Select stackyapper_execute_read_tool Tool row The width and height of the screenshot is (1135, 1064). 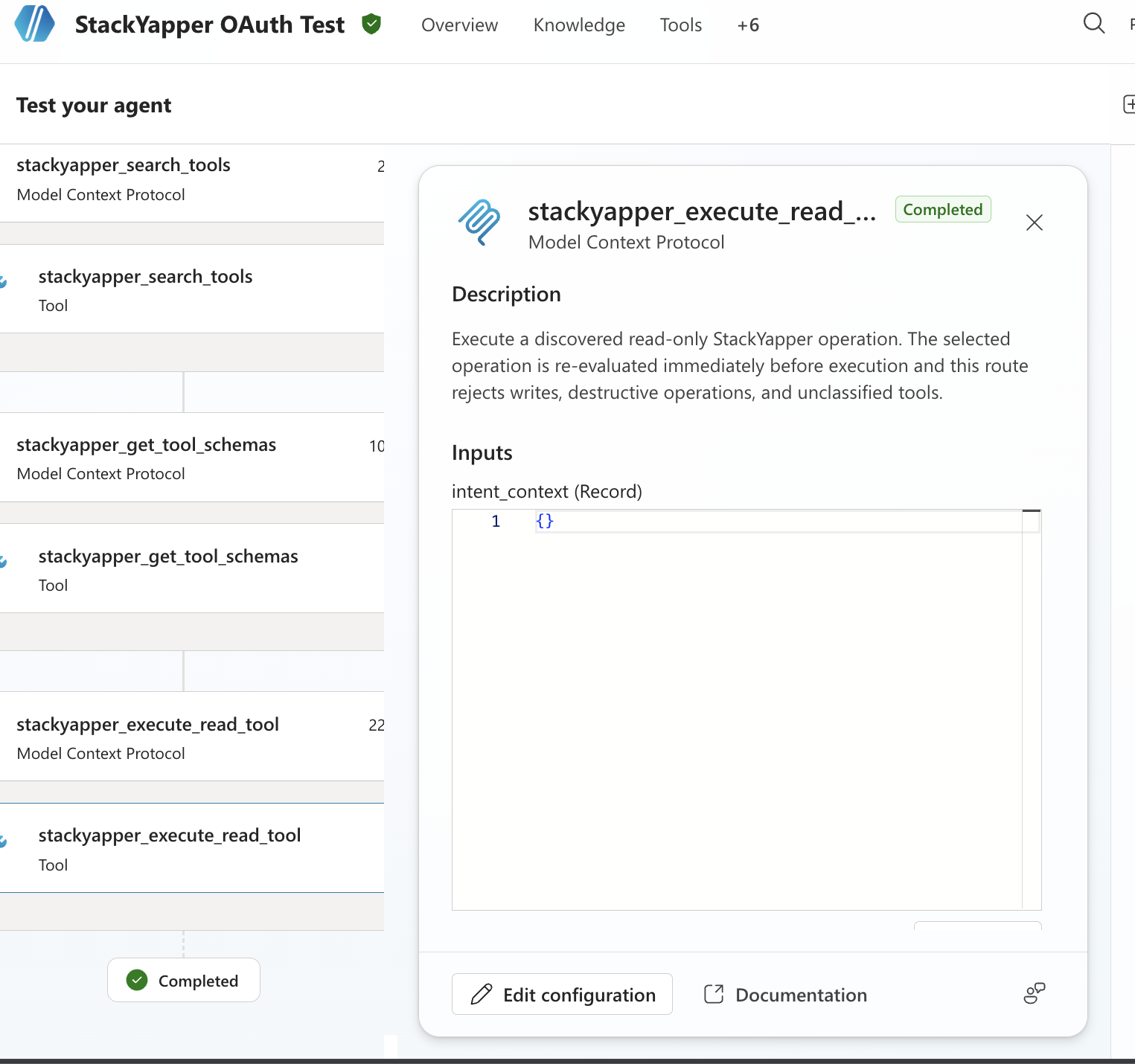[192, 848]
